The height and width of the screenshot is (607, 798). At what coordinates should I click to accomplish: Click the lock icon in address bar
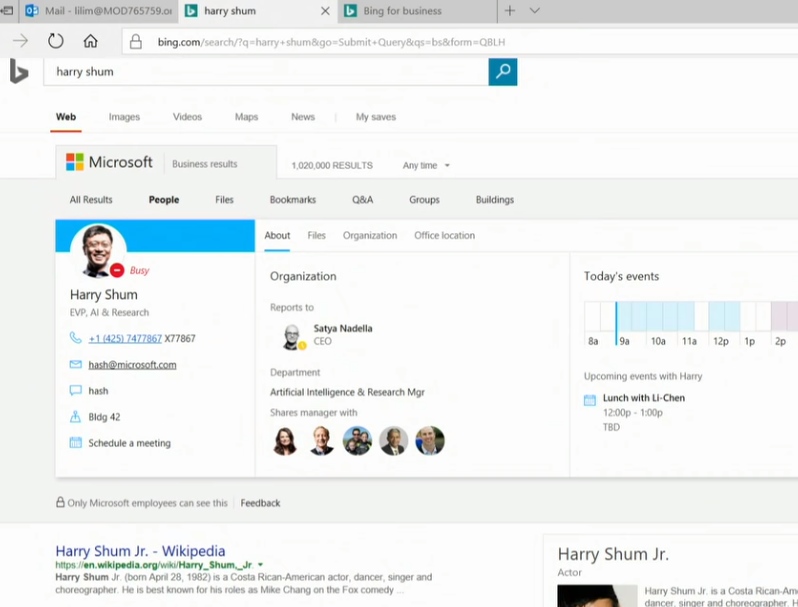click(x=136, y=42)
